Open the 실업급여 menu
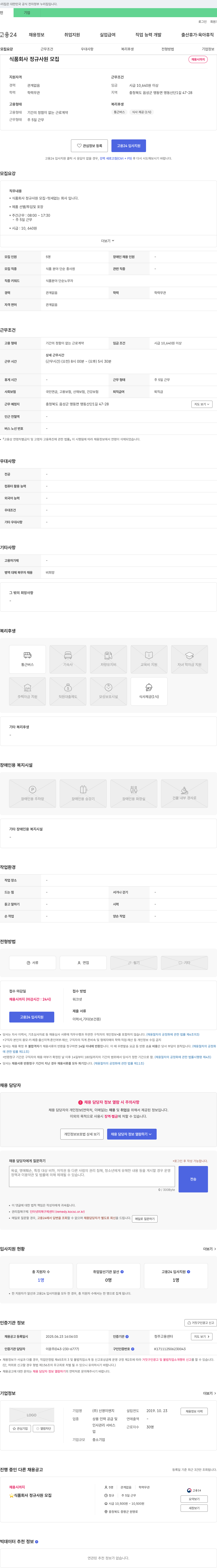Image resolution: width=217 pixels, height=1568 pixels. (x=107, y=35)
